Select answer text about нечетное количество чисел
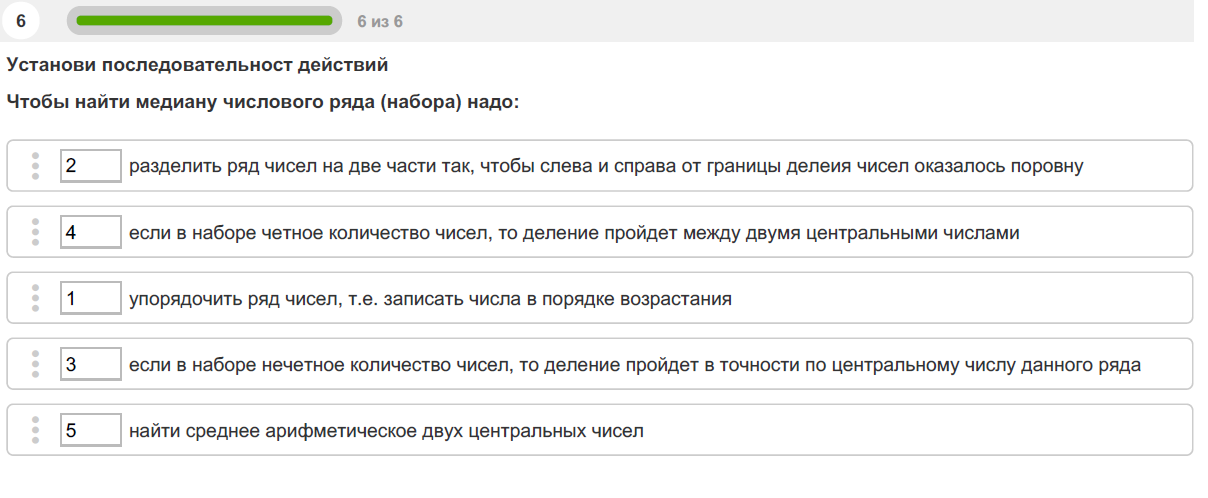1208x498 pixels. click(x=635, y=364)
